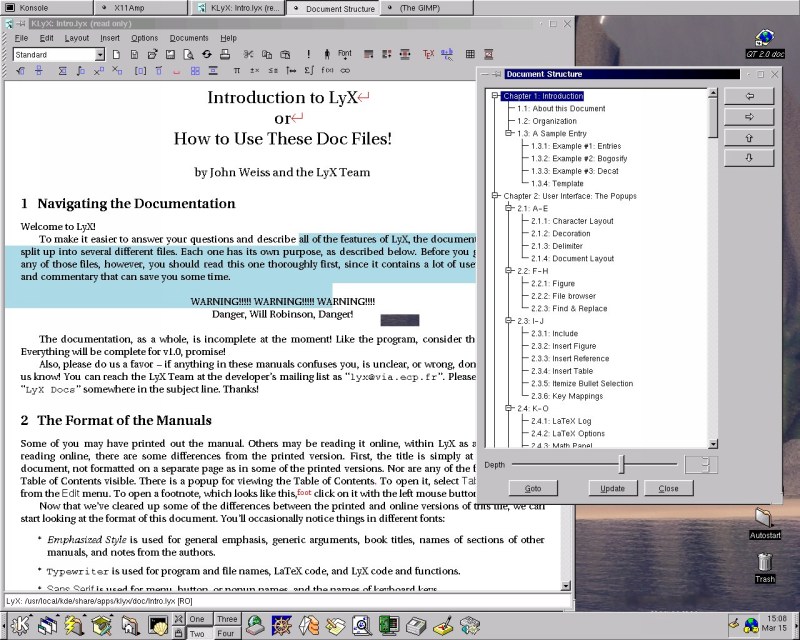The height and width of the screenshot is (640, 800).
Task: Click the down arrow button in Document Structure
Action: (x=749, y=158)
